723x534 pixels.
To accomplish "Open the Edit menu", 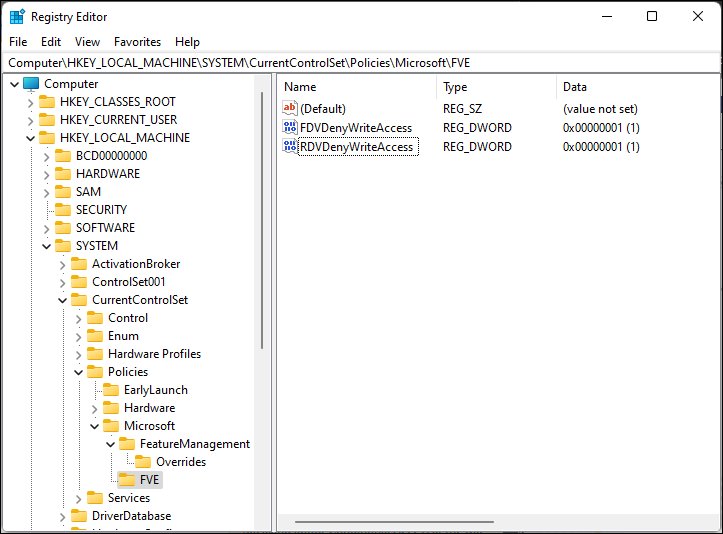I will click(51, 42).
